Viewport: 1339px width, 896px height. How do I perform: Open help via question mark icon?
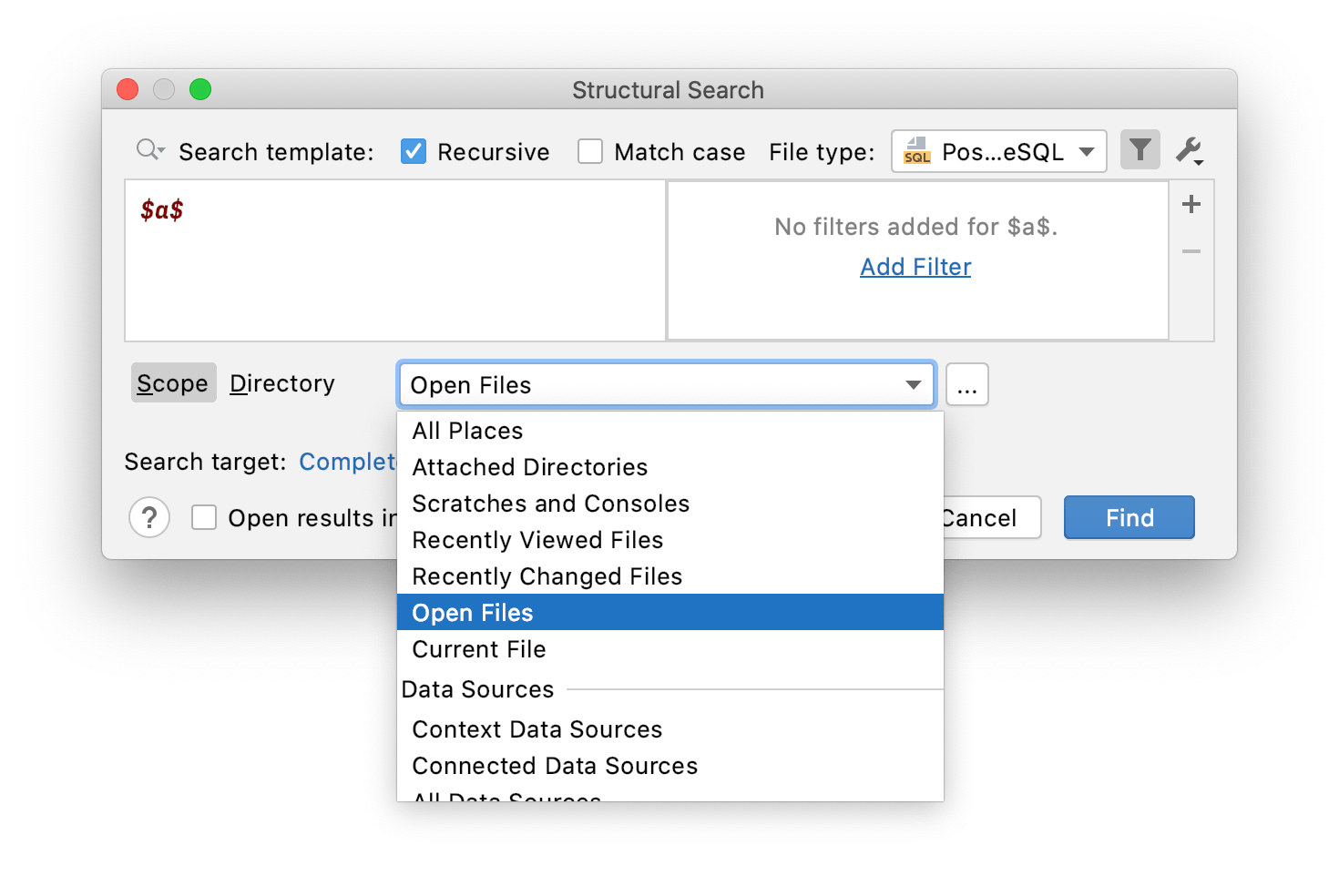pos(149,517)
